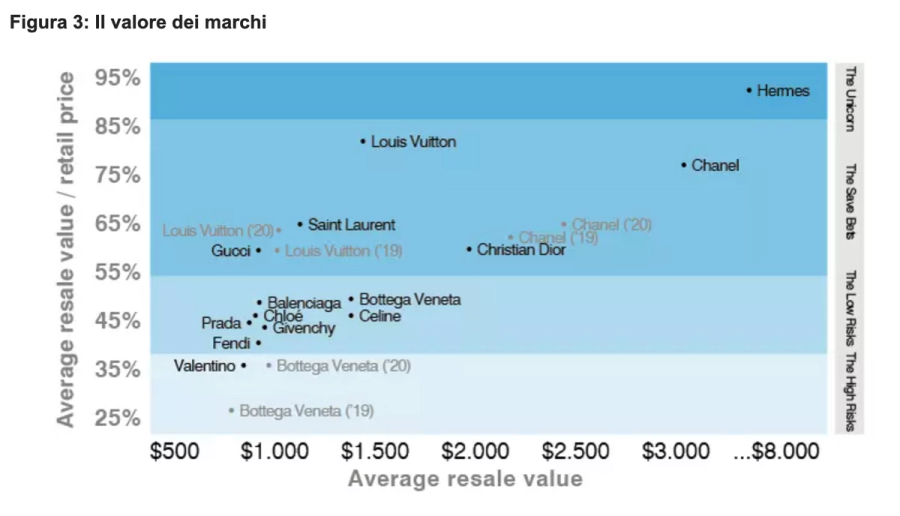Click the Celine label
Viewport: 900px width, 516px height.
point(380,316)
